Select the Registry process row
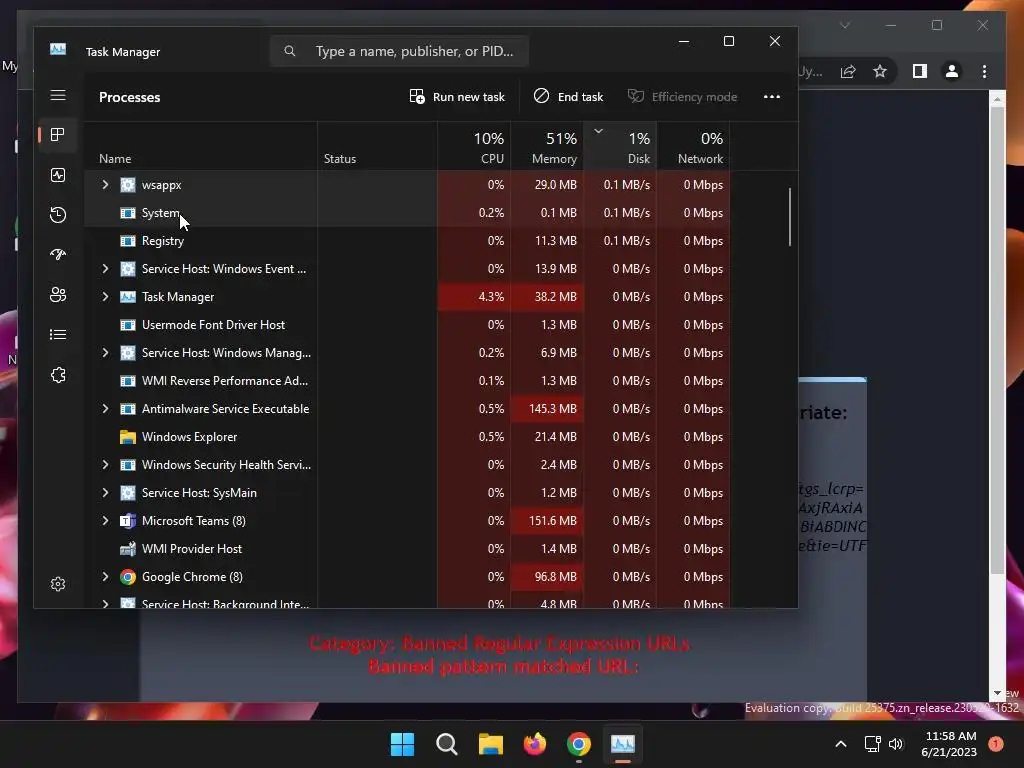Screen dimensions: 1024x768 pyautogui.click(x=407, y=241)
